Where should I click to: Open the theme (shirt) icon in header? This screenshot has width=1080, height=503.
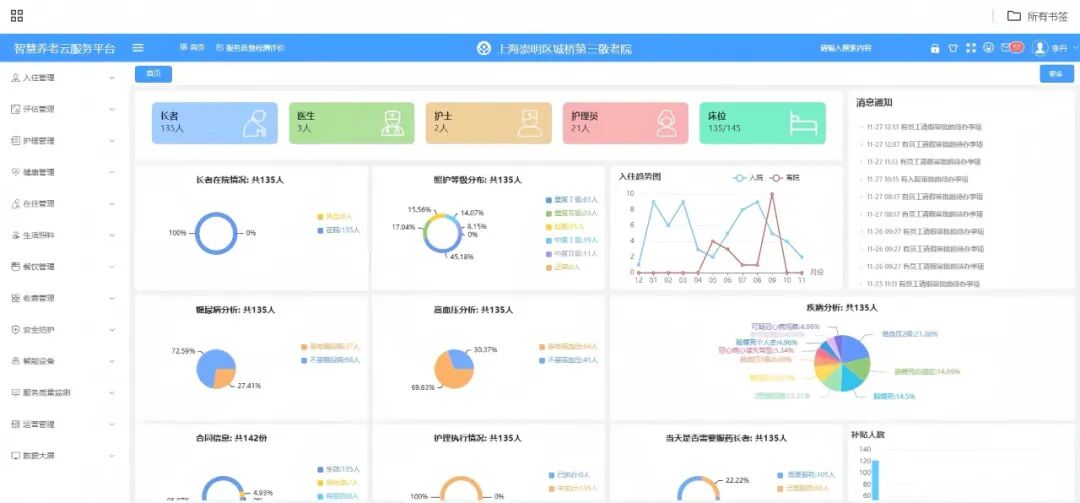(953, 48)
